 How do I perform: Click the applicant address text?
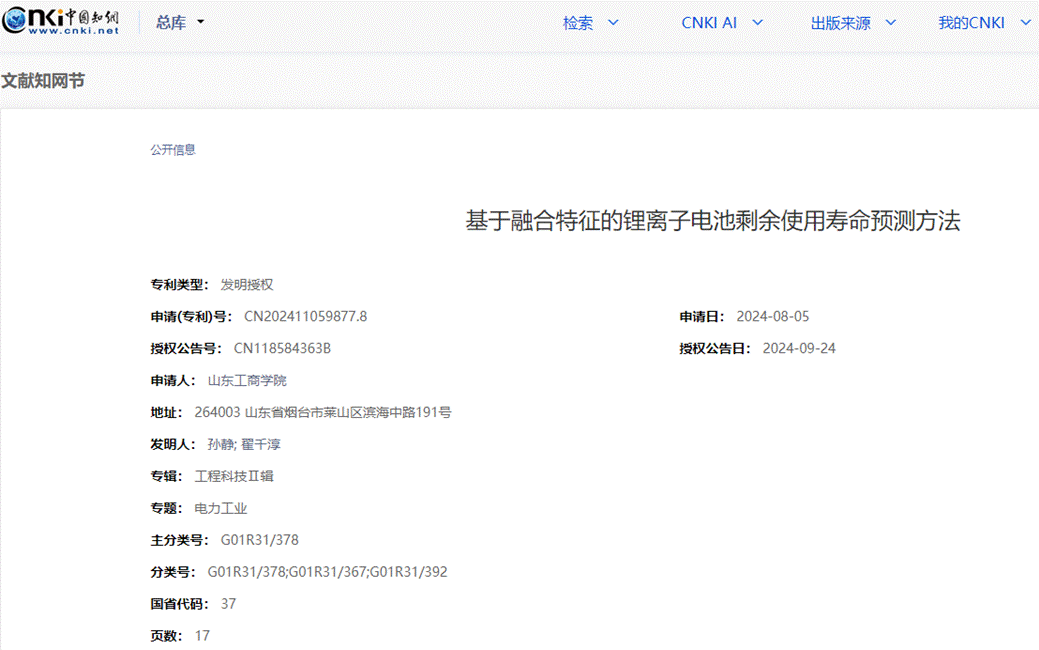tap(323, 412)
